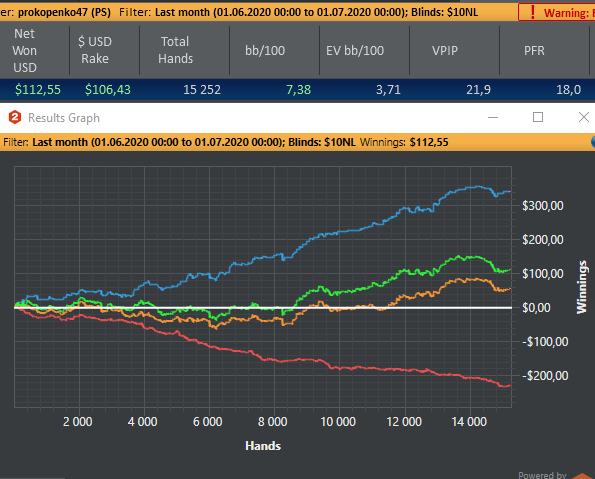Screen dimensions: 595x479
Task: Click the $300,00 axis label
Action: point(543,206)
